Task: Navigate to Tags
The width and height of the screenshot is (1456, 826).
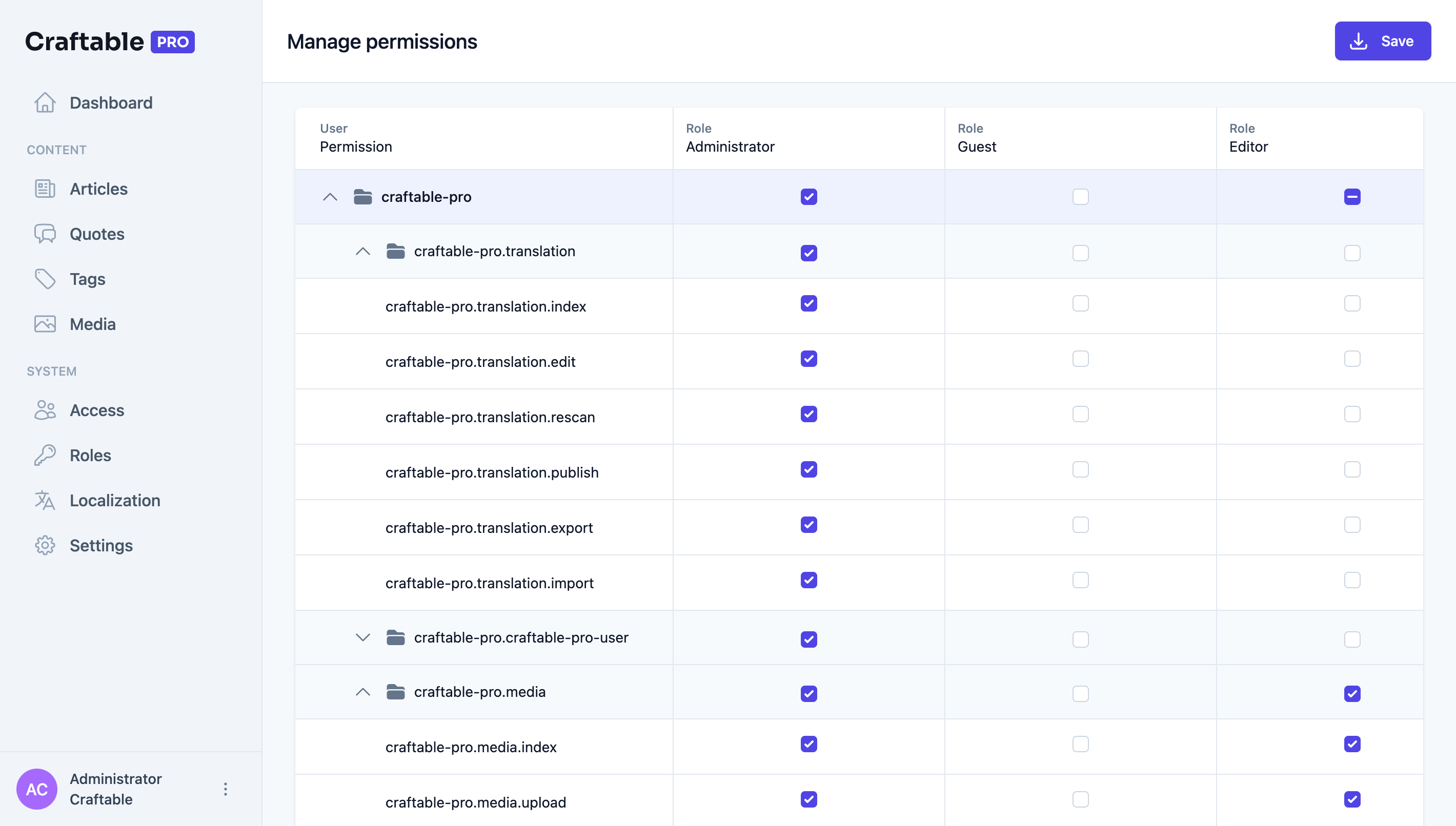Action: point(87,279)
